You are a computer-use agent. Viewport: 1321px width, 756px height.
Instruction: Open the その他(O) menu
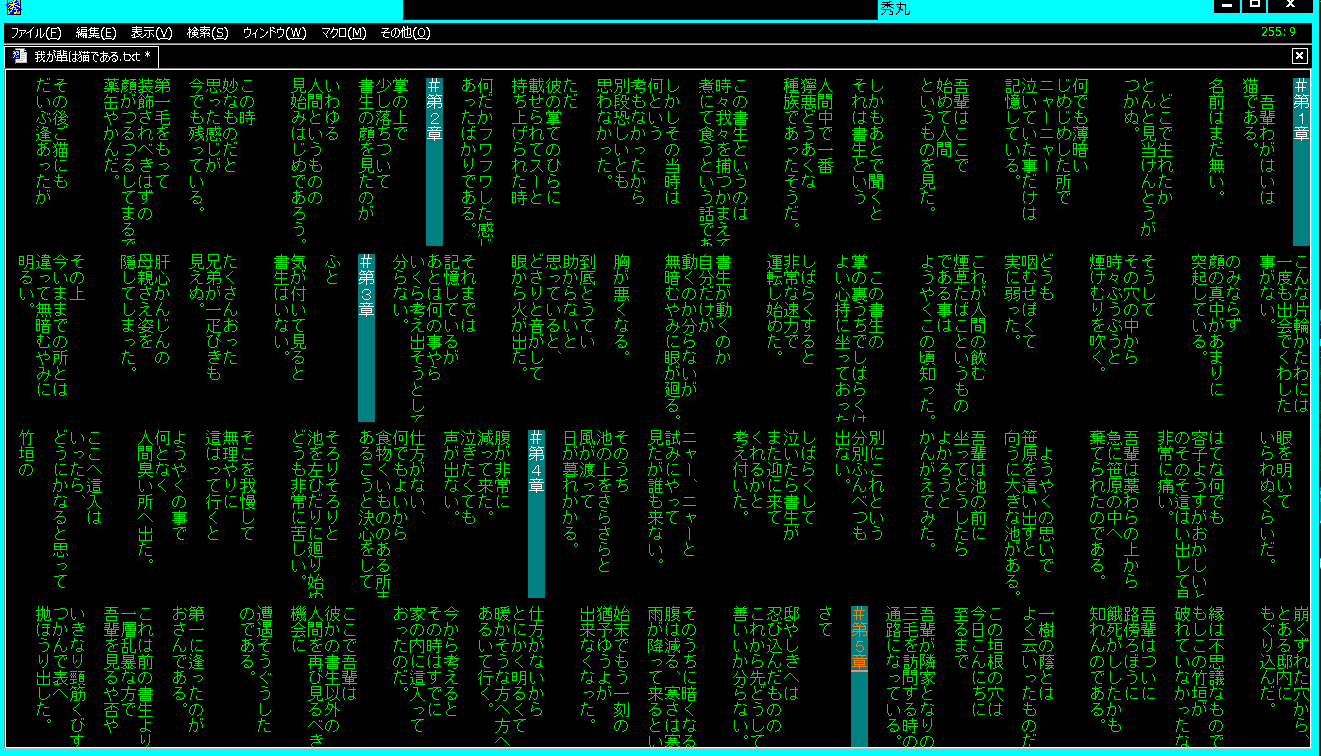[x=405, y=33]
